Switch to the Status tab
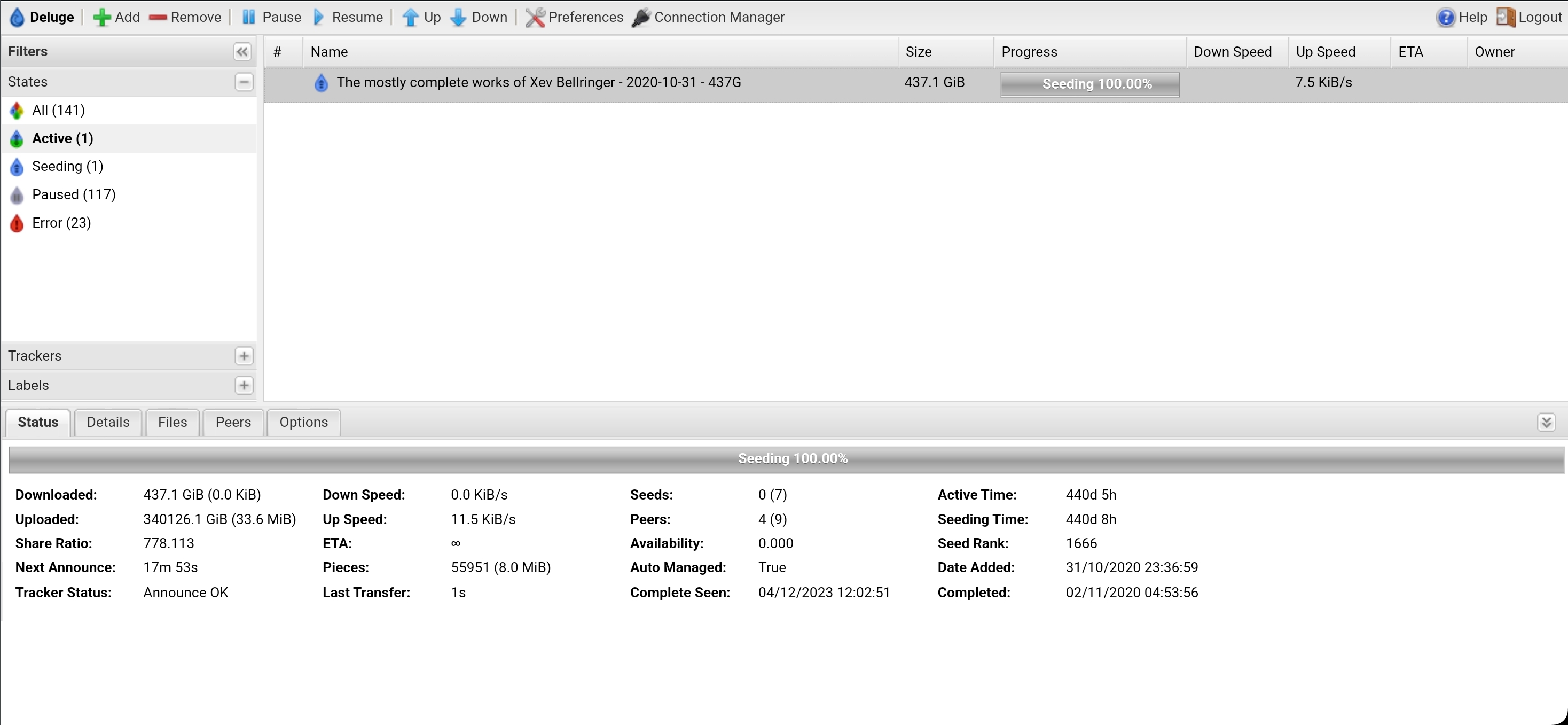This screenshot has width=1568, height=725. point(38,423)
